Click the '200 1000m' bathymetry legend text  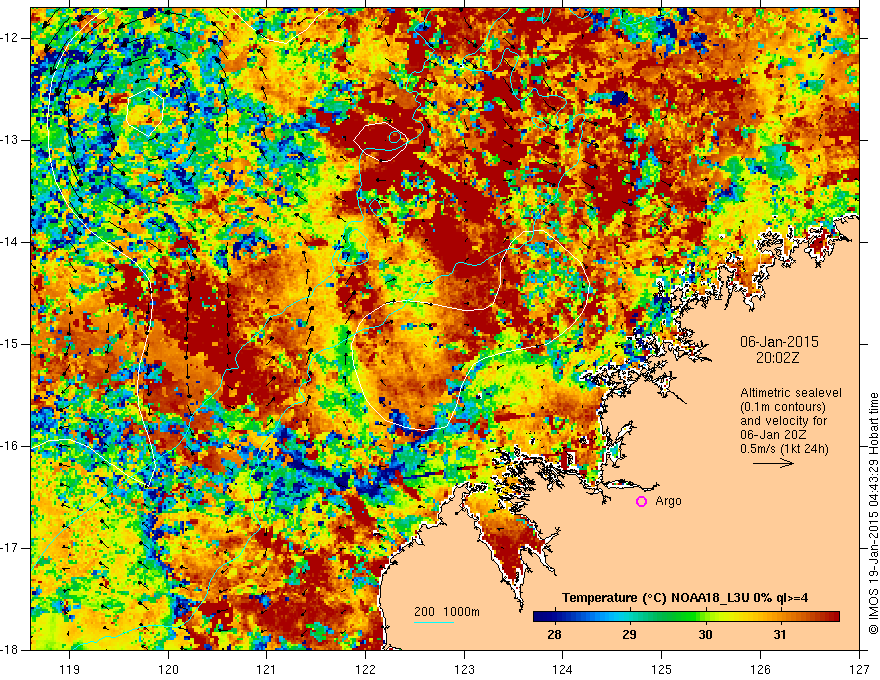click(x=447, y=612)
